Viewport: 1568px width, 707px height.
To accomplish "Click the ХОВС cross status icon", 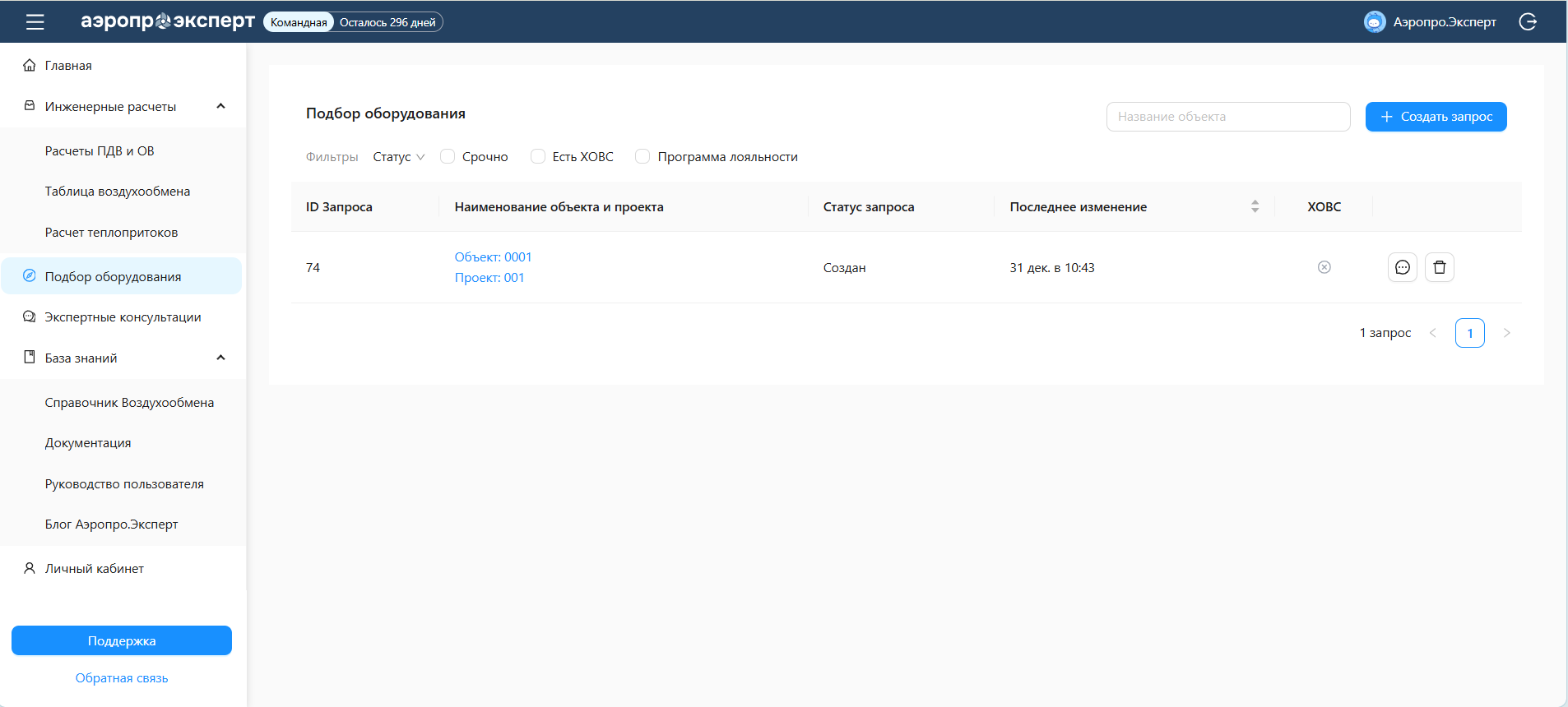I will [x=1324, y=267].
